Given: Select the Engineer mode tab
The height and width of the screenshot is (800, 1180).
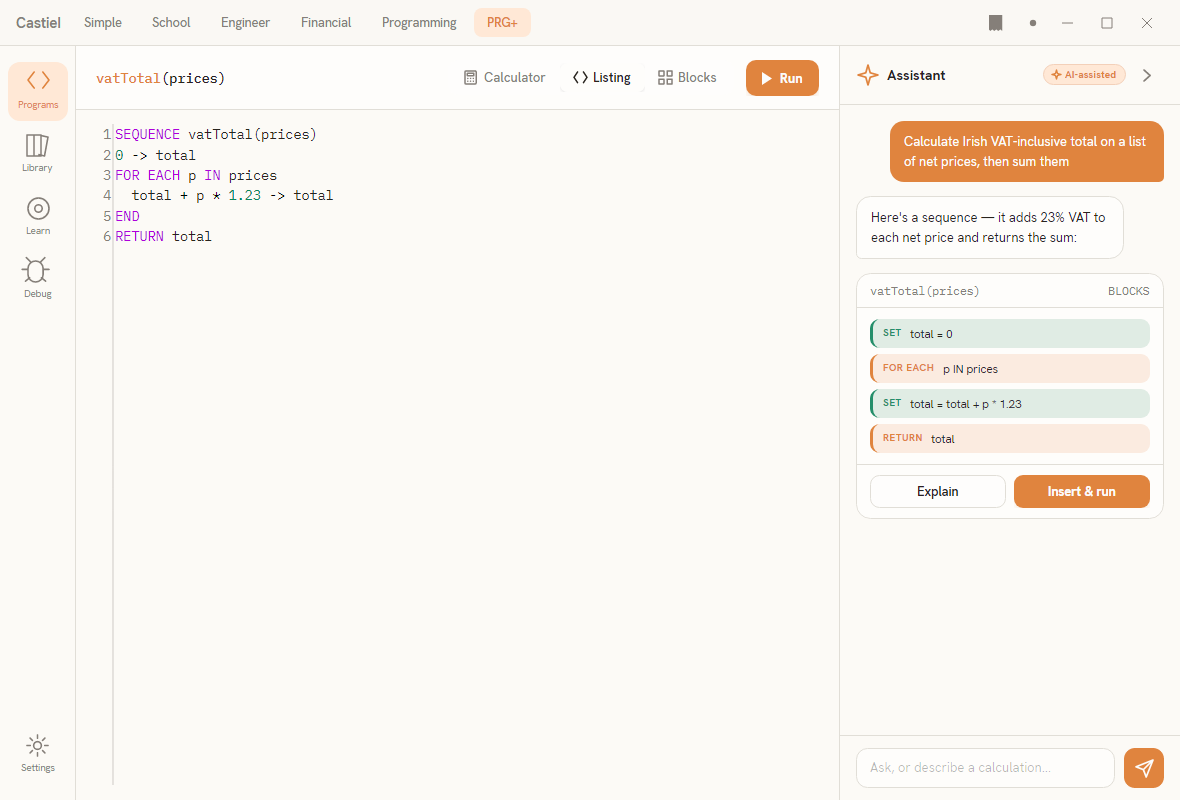Looking at the screenshot, I should 245,23.
